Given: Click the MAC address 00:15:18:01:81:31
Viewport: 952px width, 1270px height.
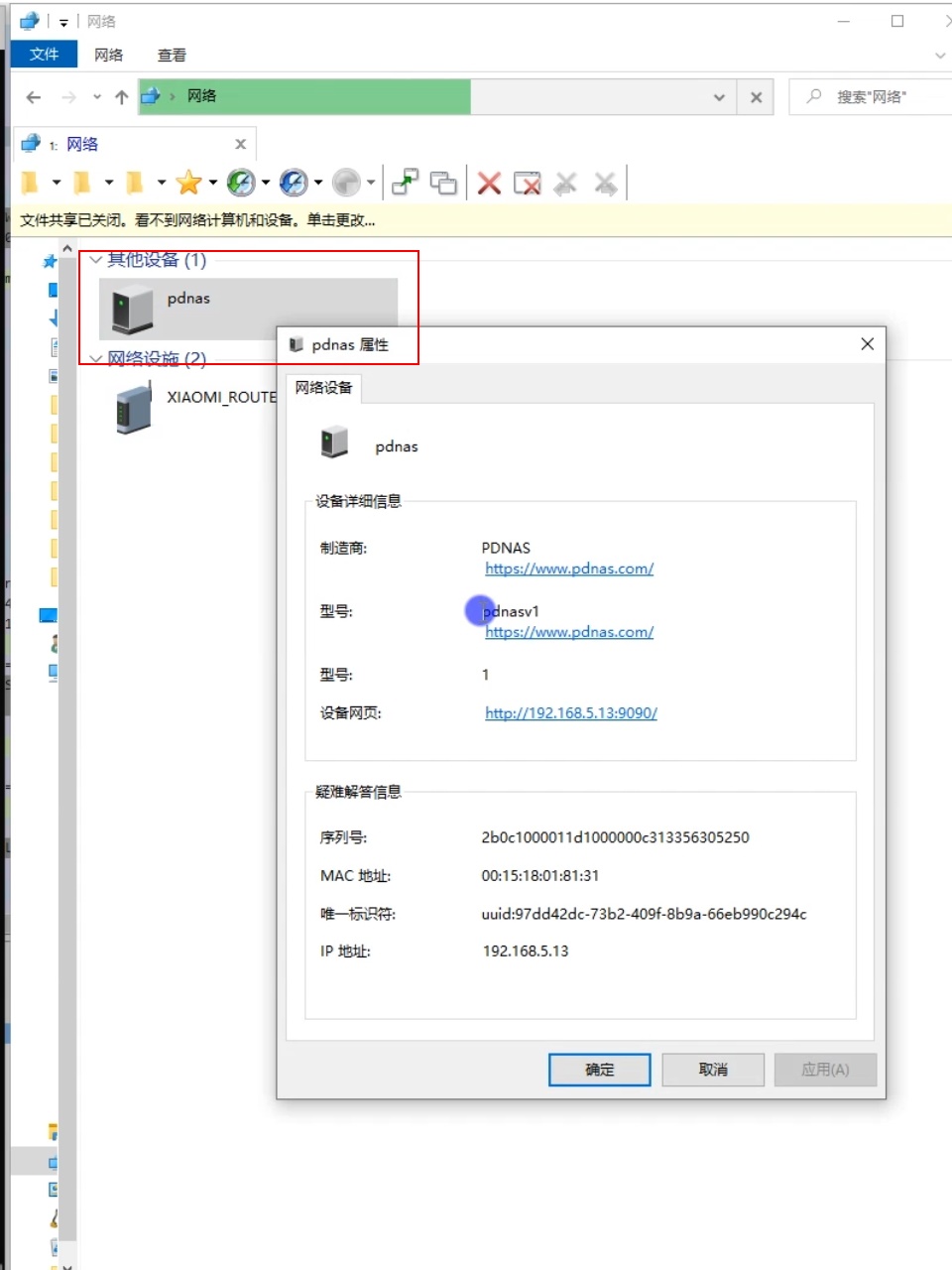Looking at the screenshot, I should 539,876.
